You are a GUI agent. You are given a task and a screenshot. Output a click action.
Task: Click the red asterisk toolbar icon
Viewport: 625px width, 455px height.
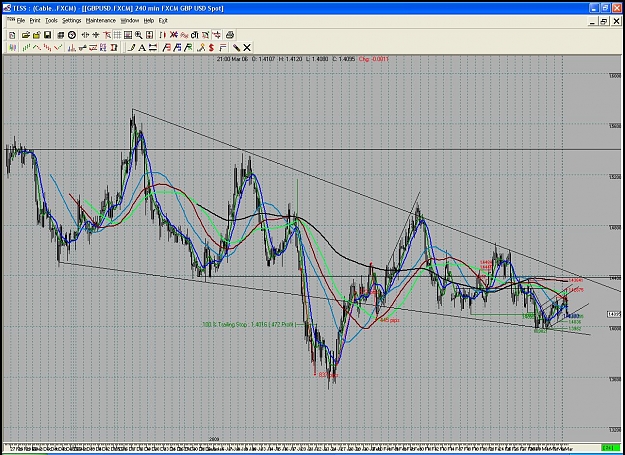[x=174, y=35]
